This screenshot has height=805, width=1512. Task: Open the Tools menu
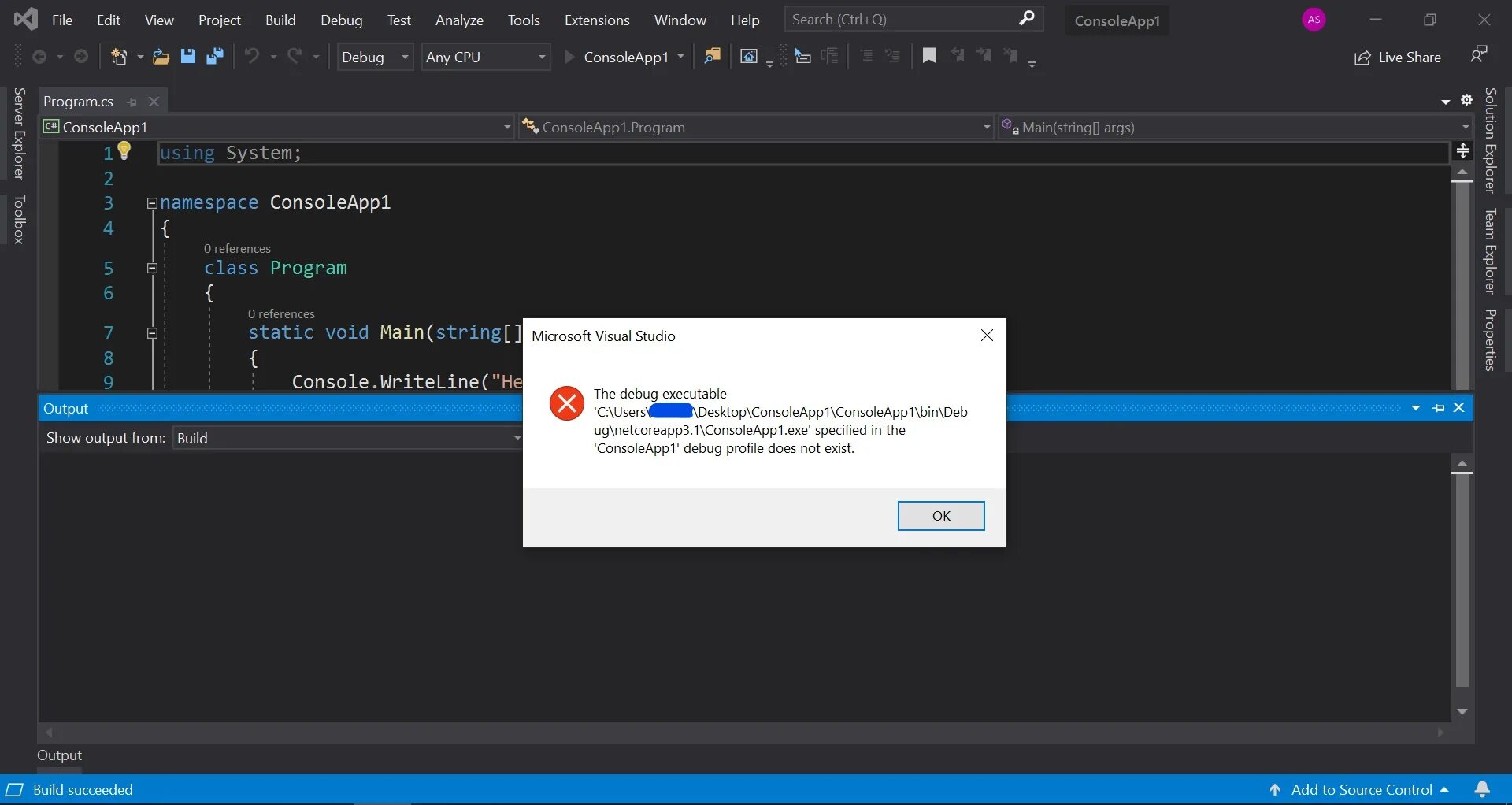[x=524, y=20]
